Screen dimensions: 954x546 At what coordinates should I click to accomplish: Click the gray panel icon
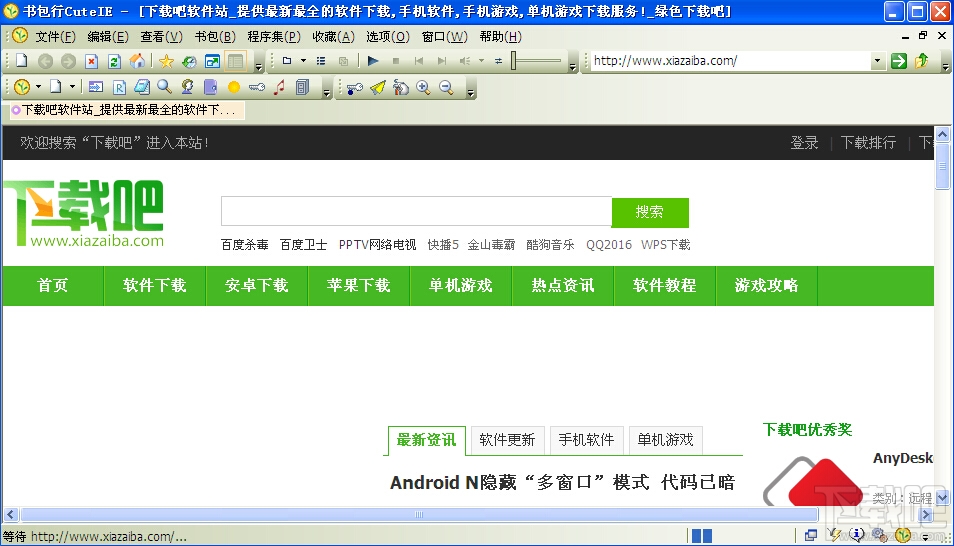pos(302,87)
